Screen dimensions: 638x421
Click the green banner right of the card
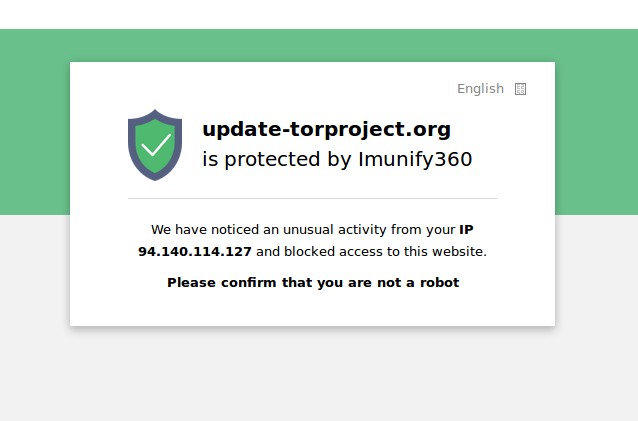pos(596,120)
